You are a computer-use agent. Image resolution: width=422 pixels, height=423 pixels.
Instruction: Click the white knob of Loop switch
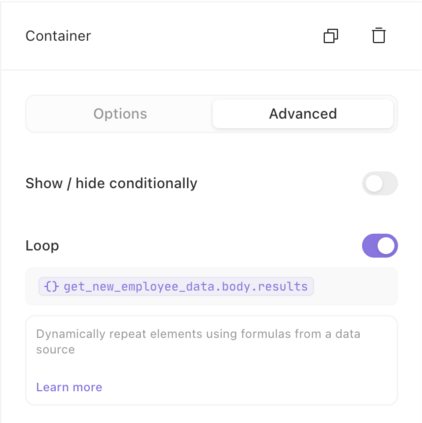(x=386, y=246)
